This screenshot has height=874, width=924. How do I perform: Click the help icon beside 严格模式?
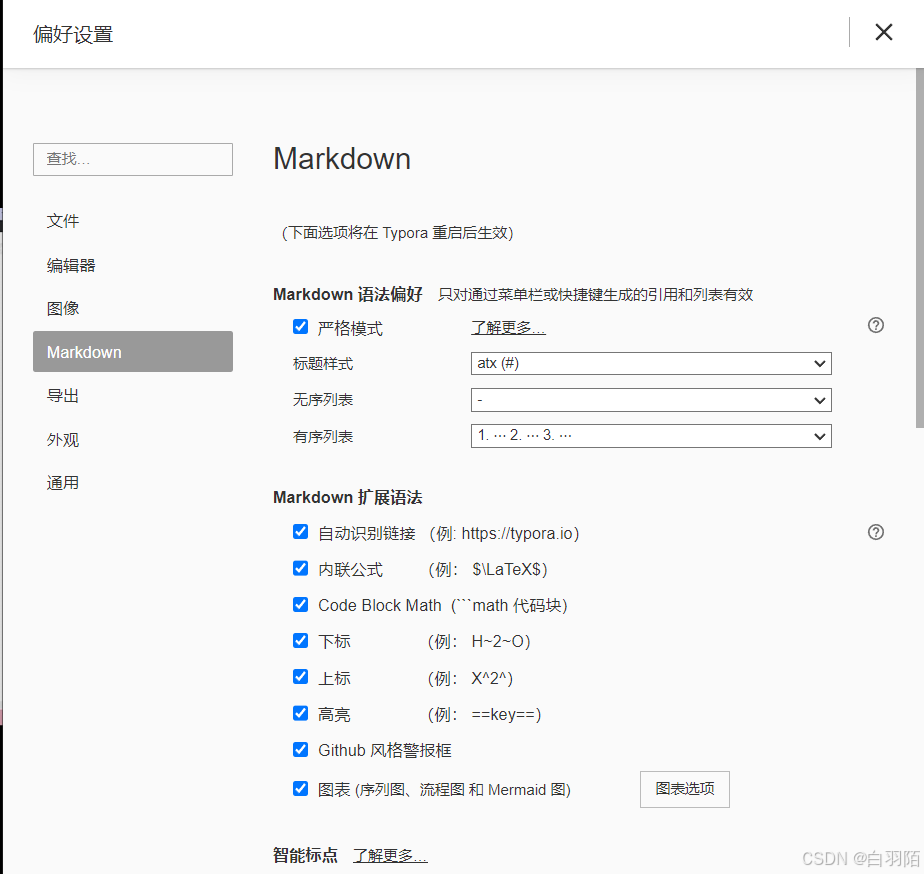tap(875, 325)
